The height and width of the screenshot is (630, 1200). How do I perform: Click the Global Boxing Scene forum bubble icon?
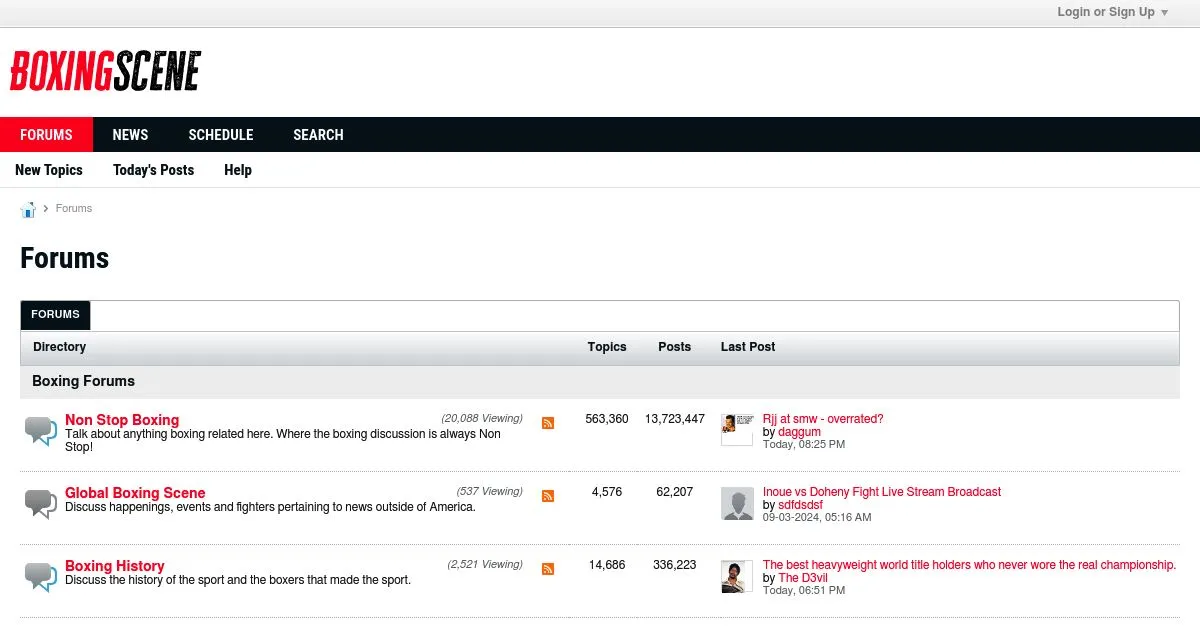click(x=40, y=503)
